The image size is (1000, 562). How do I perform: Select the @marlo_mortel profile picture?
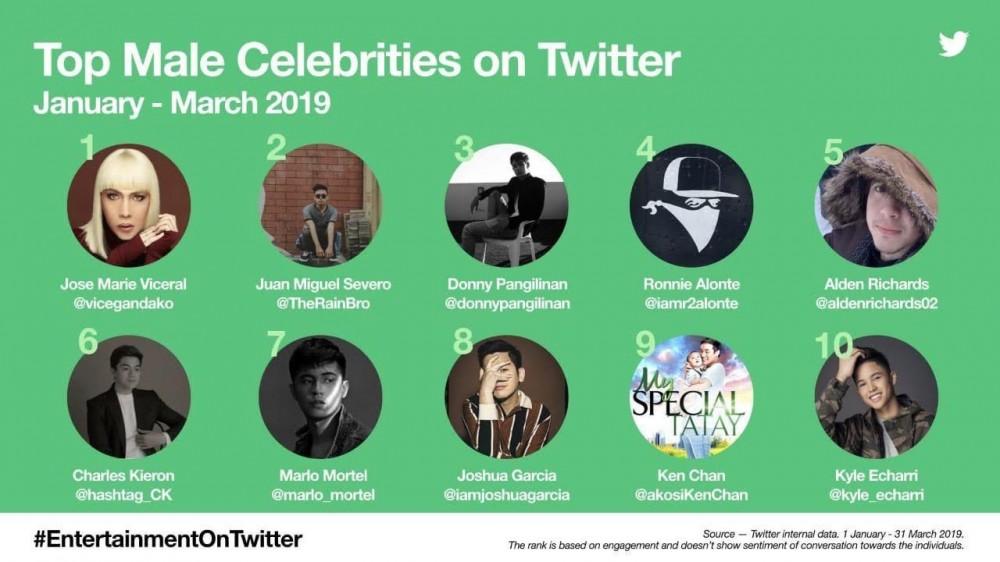click(x=320, y=396)
